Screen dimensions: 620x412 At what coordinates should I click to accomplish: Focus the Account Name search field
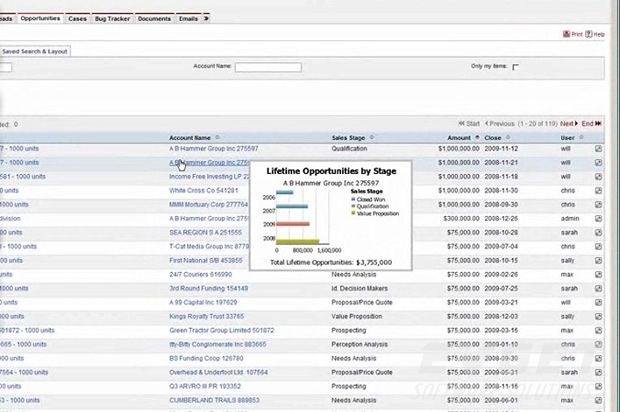[x=268, y=67]
